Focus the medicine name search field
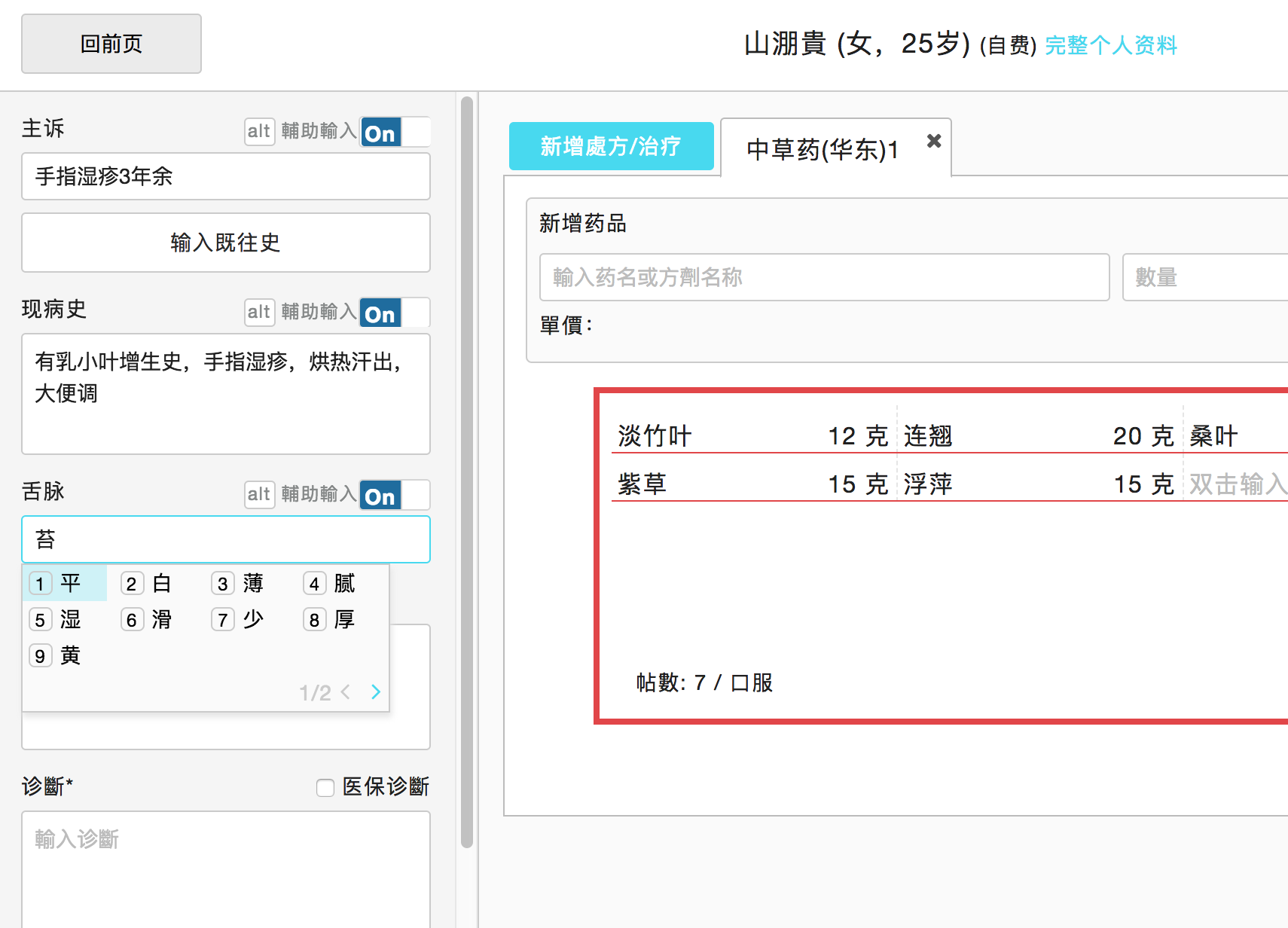Image resolution: width=1288 pixels, height=928 pixels. coord(824,277)
